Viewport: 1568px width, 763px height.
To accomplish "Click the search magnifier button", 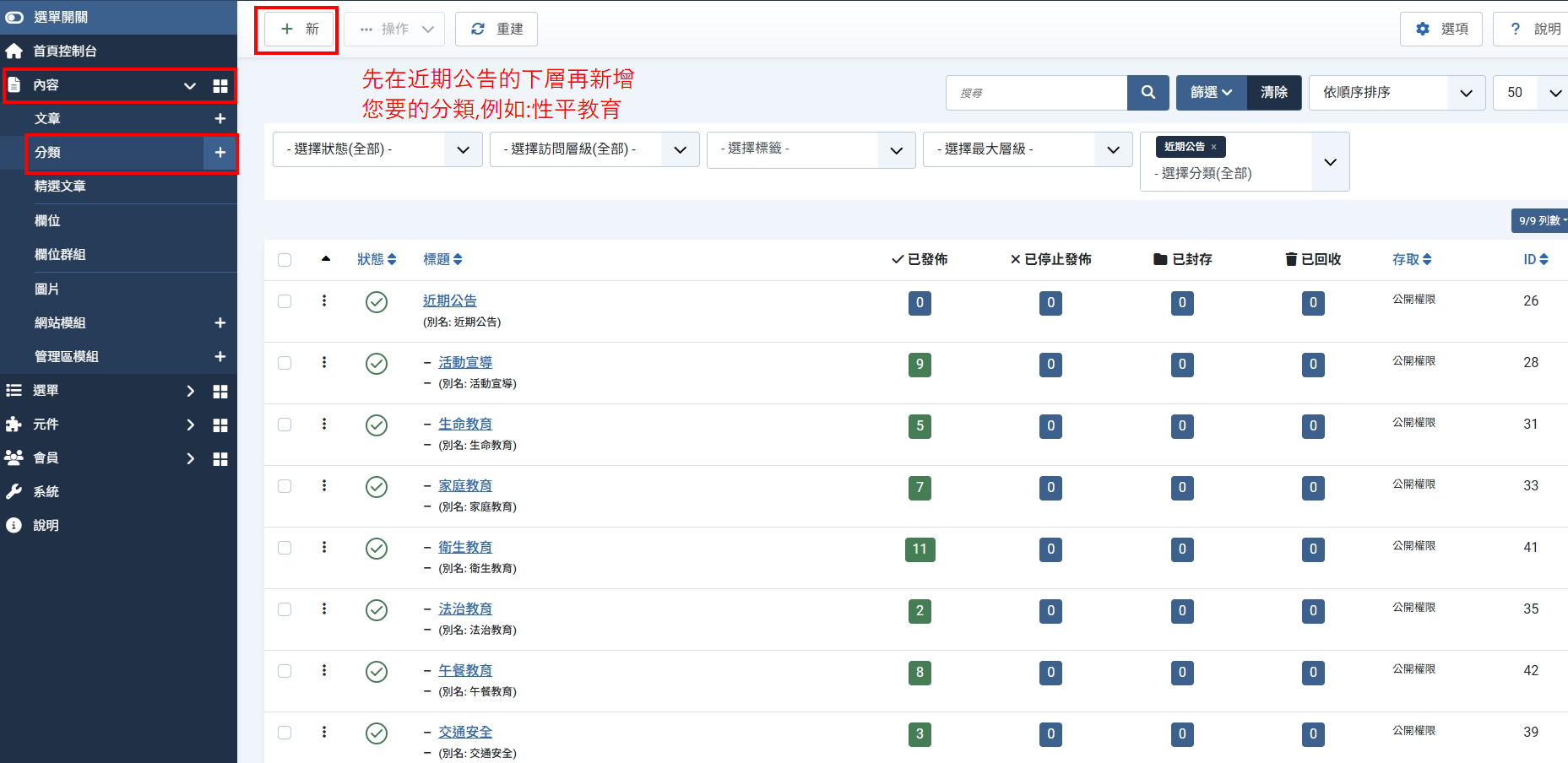I will point(1148,93).
